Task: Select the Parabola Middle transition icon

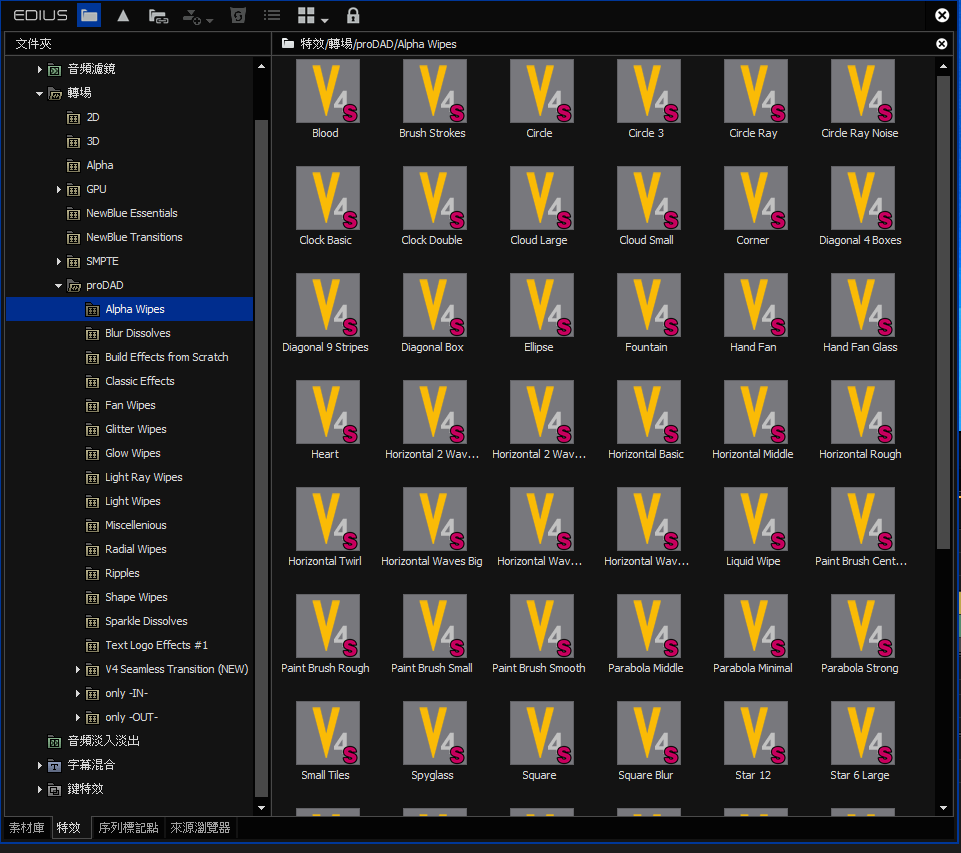Action: tap(648, 626)
